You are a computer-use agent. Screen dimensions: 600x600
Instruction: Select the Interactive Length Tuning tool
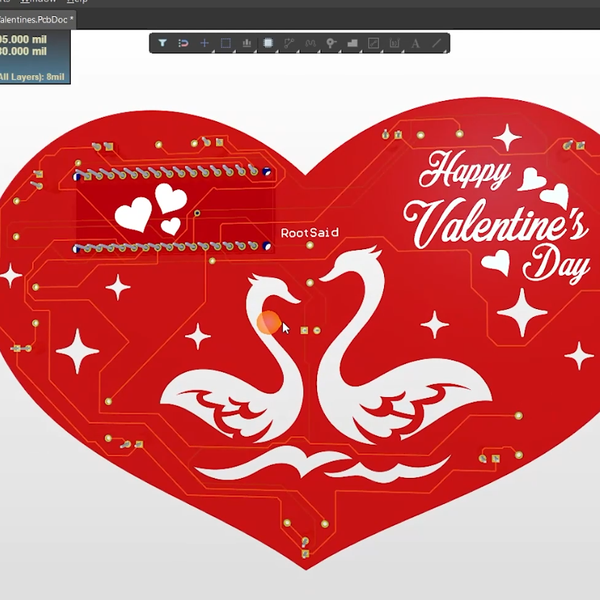pyautogui.click(x=310, y=43)
